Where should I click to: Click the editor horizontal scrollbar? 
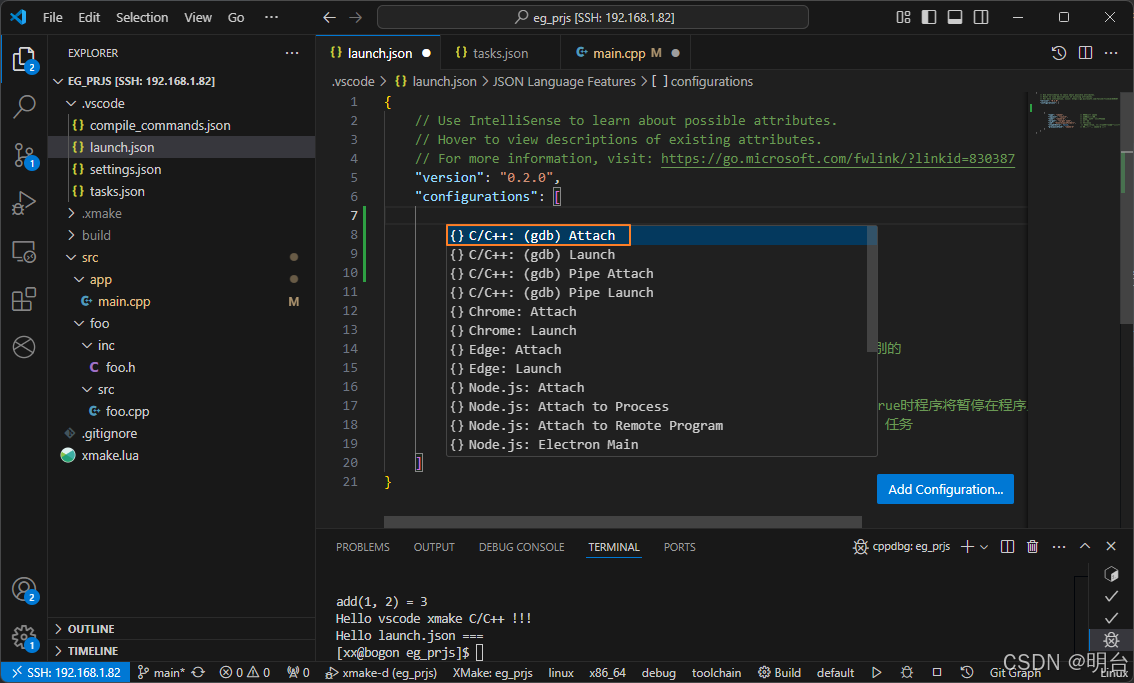click(623, 522)
